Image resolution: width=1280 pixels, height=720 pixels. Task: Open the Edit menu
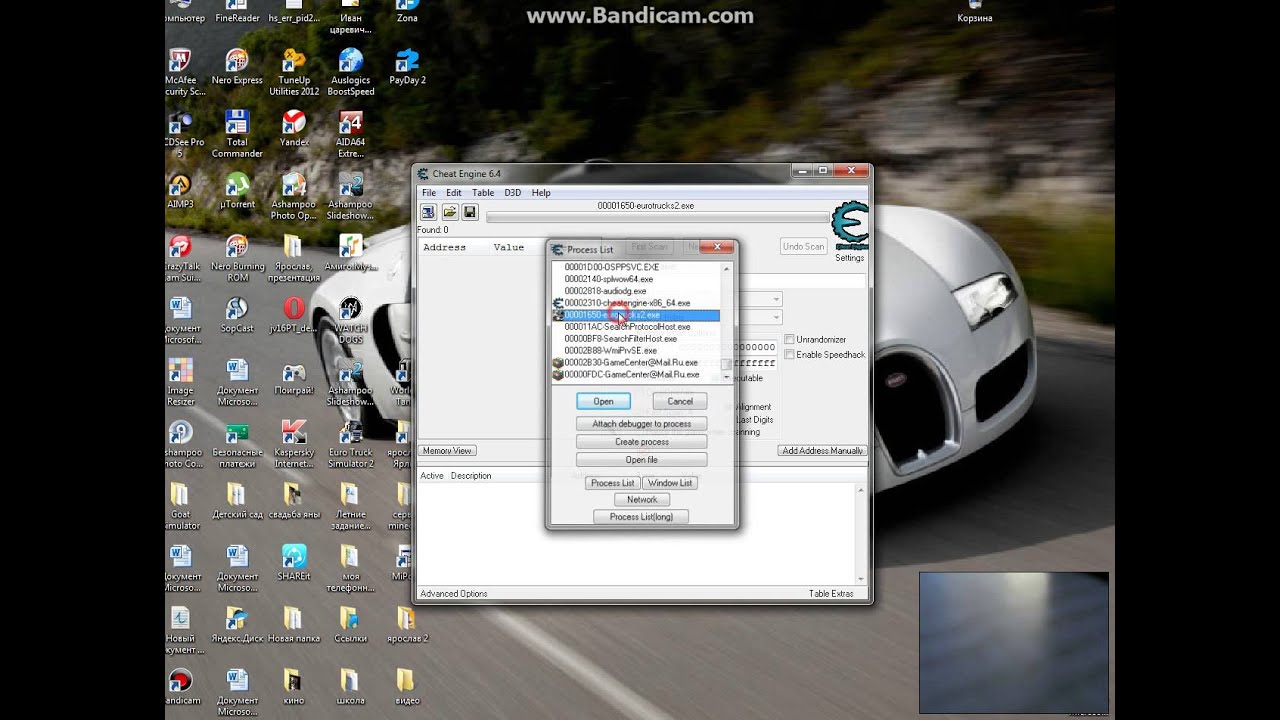[454, 193]
